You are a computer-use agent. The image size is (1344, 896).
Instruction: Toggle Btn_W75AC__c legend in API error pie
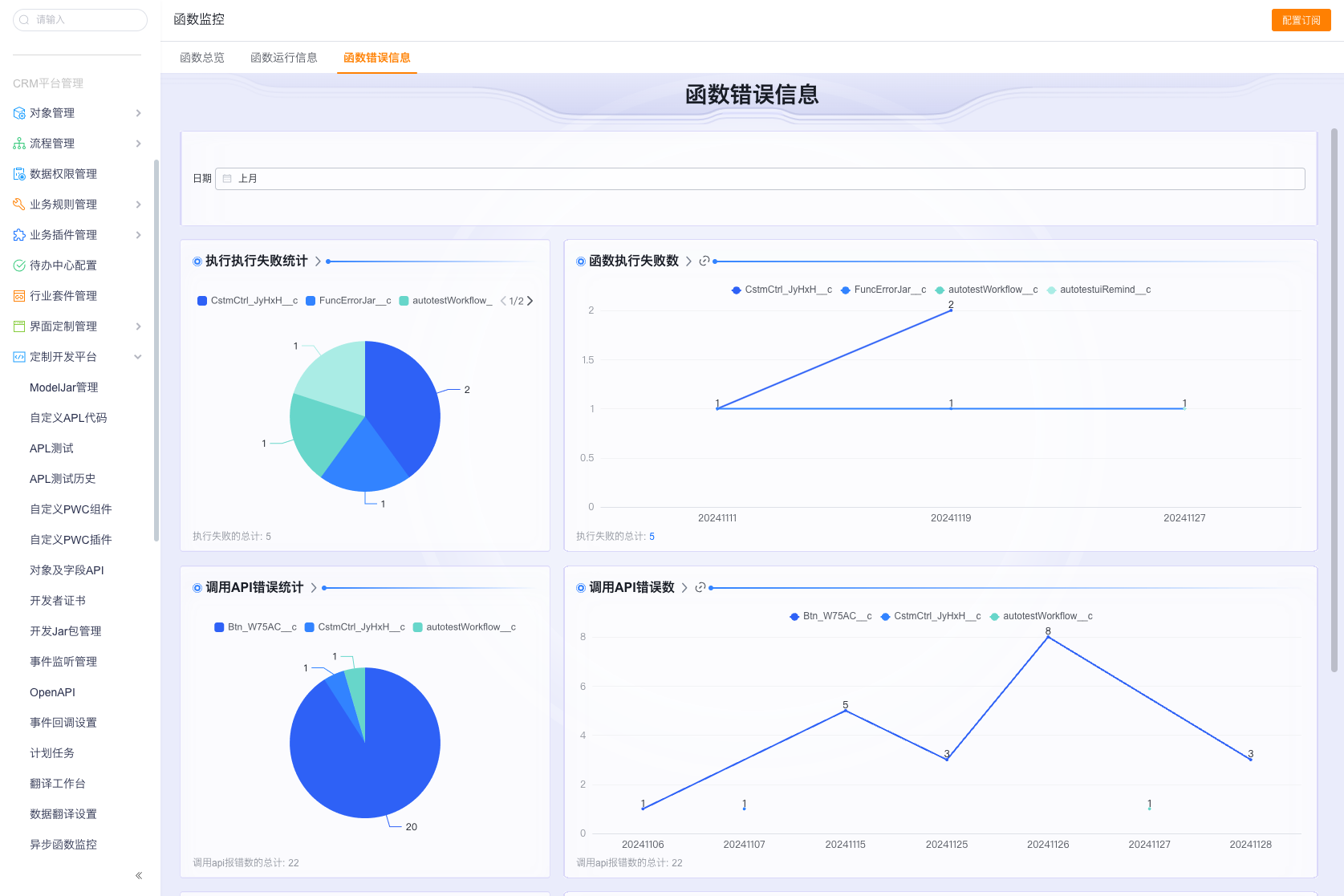point(255,627)
